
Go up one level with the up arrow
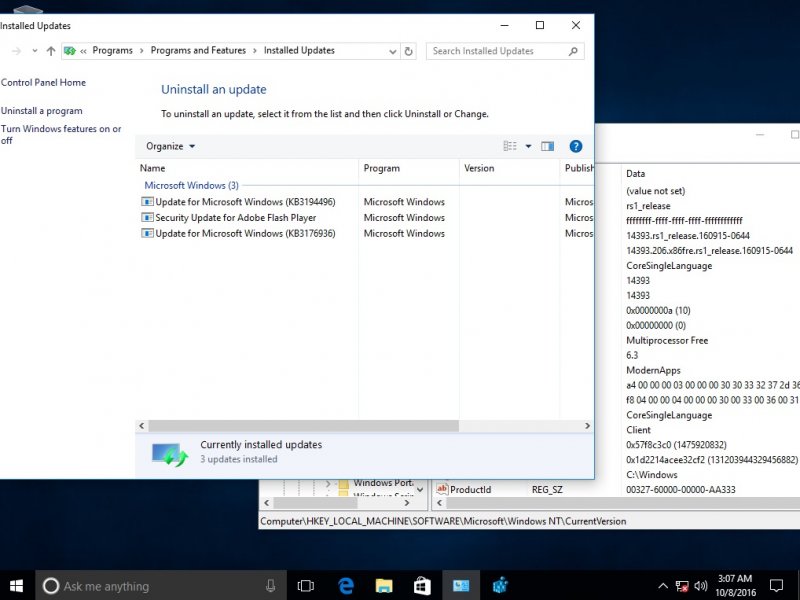[51, 51]
